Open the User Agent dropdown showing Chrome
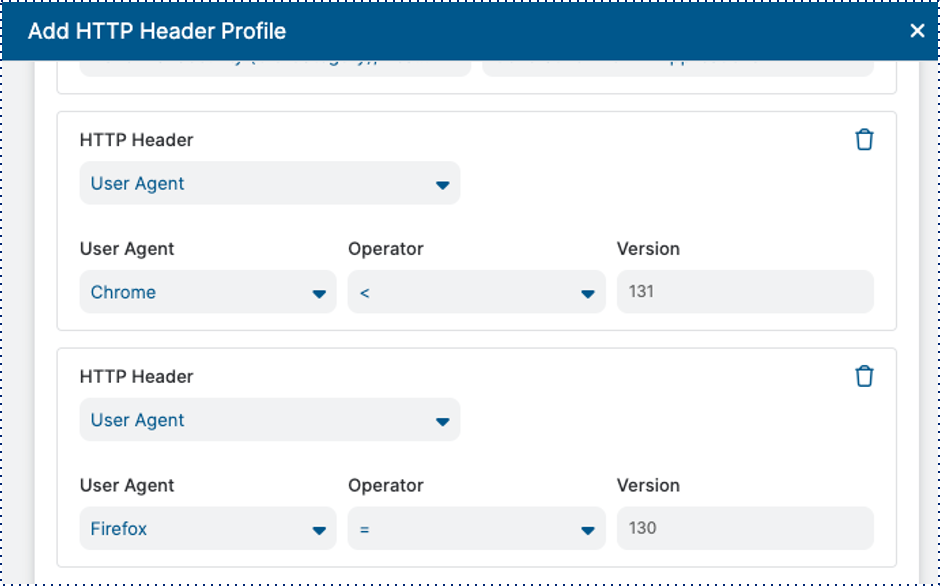Viewport: 940px width, 586px height. click(207, 293)
